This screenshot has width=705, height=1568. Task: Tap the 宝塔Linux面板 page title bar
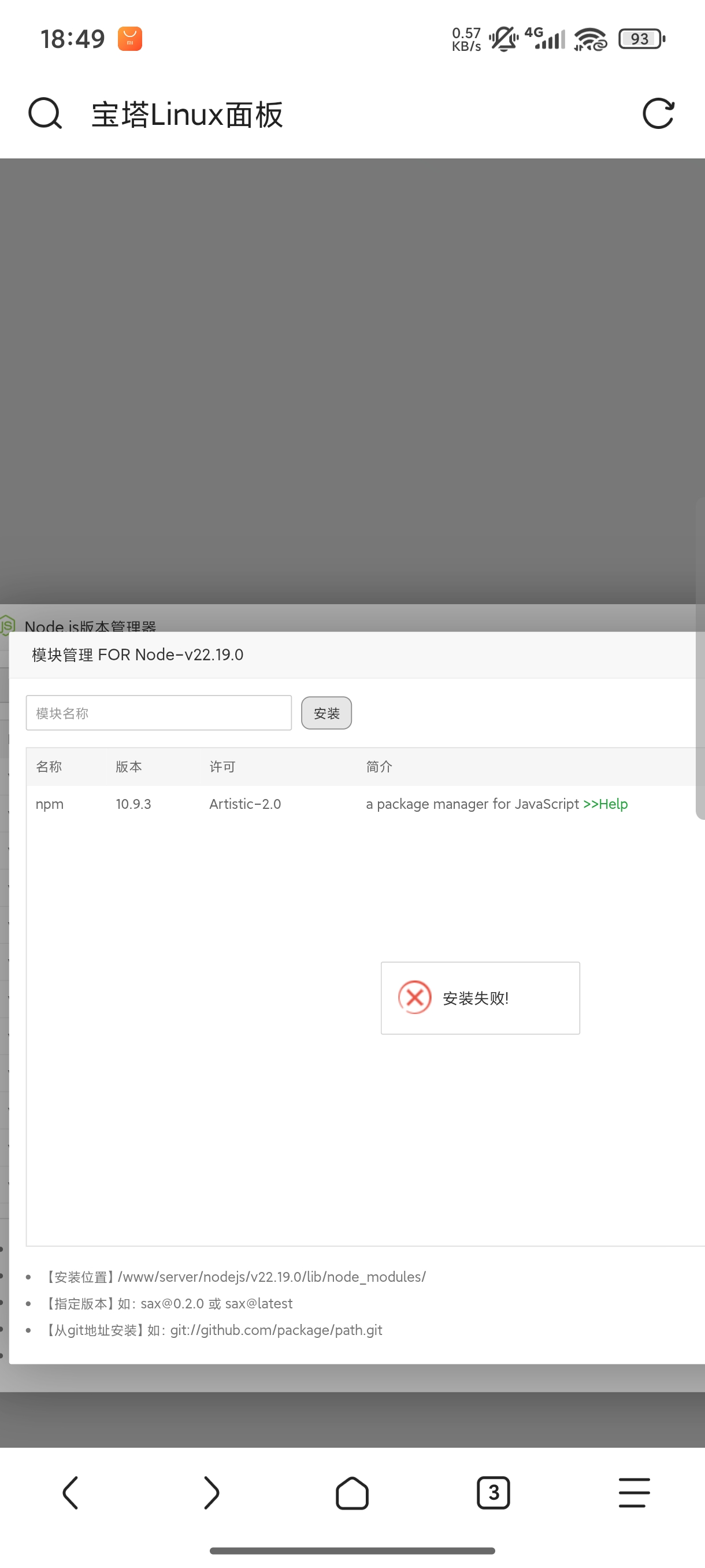187,114
